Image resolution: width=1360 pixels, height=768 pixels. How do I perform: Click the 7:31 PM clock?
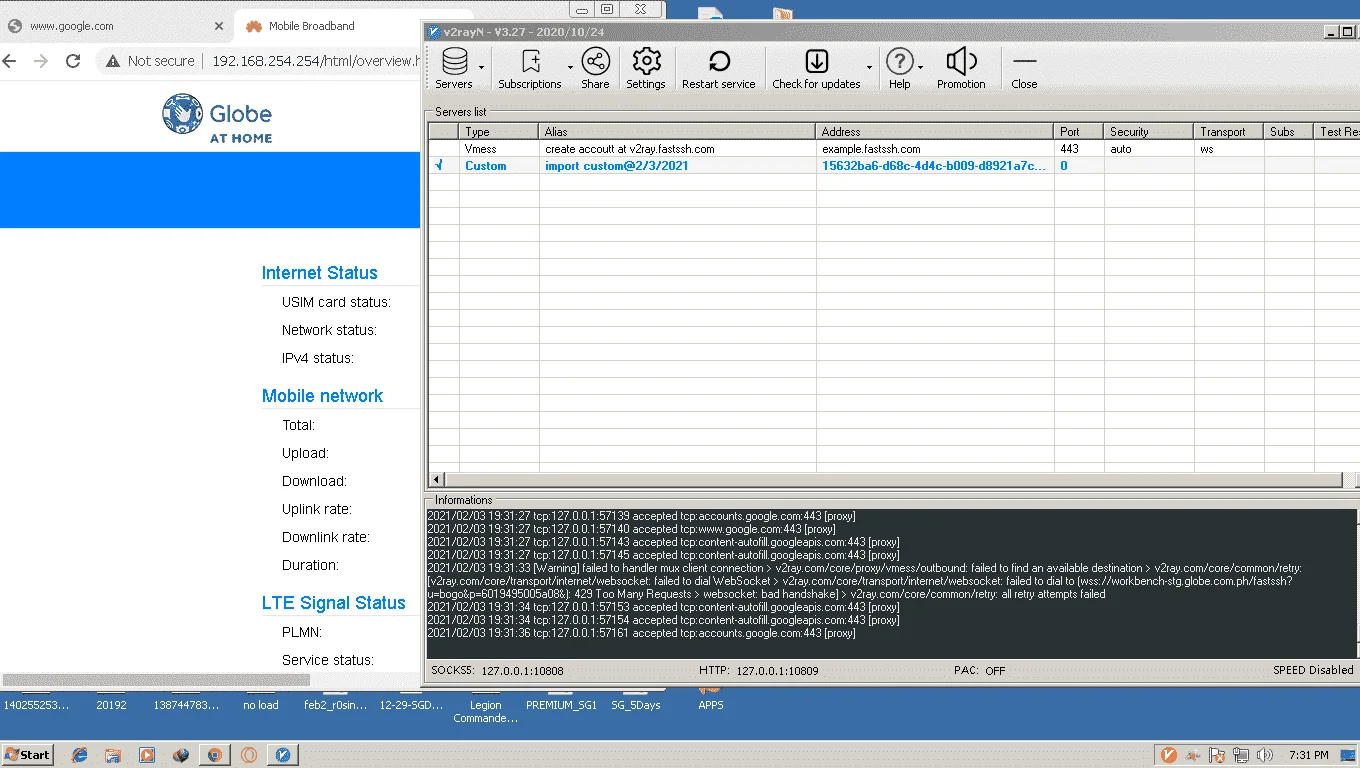click(1309, 755)
